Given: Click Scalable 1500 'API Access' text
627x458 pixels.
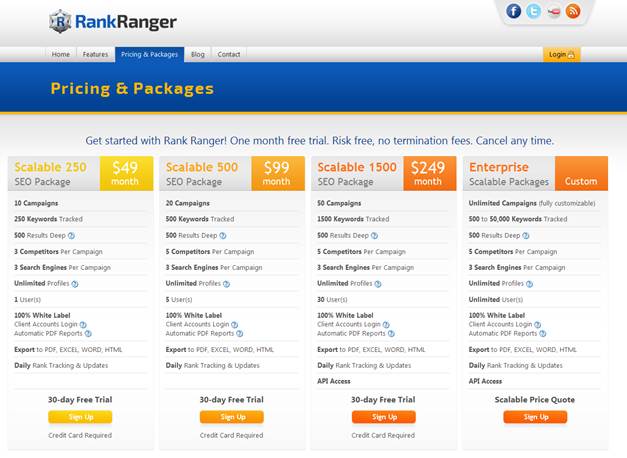Looking at the screenshot, I should click(x=334, y=381).
